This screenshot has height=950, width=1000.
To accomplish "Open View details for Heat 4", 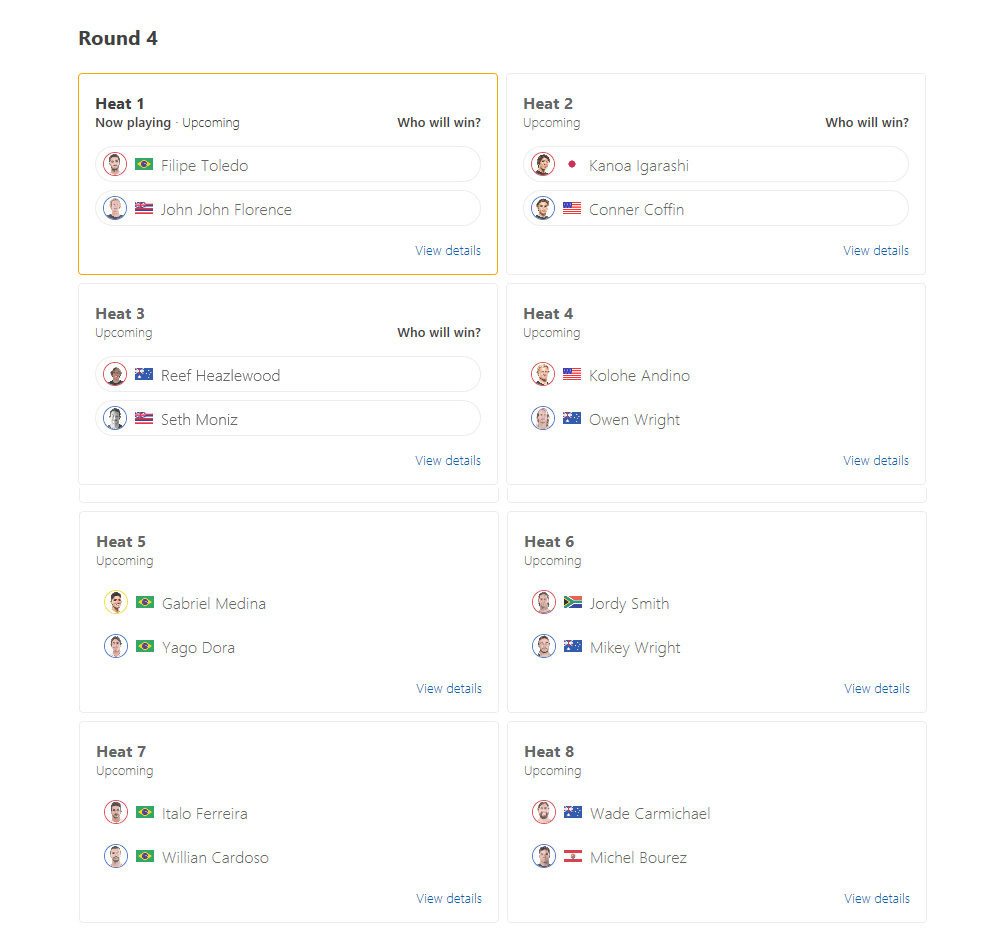I will pyautogui.click(x=876, y=461).
